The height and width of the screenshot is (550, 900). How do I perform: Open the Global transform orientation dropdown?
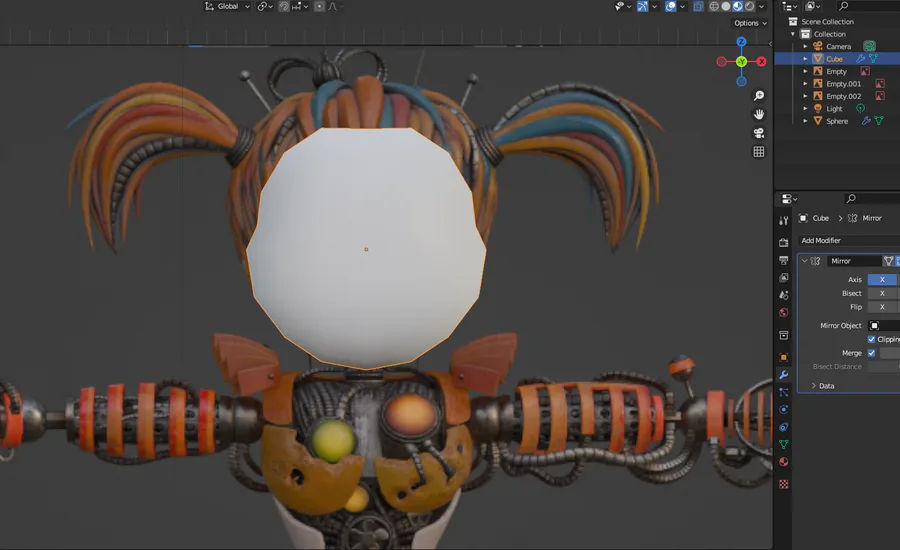227,6
